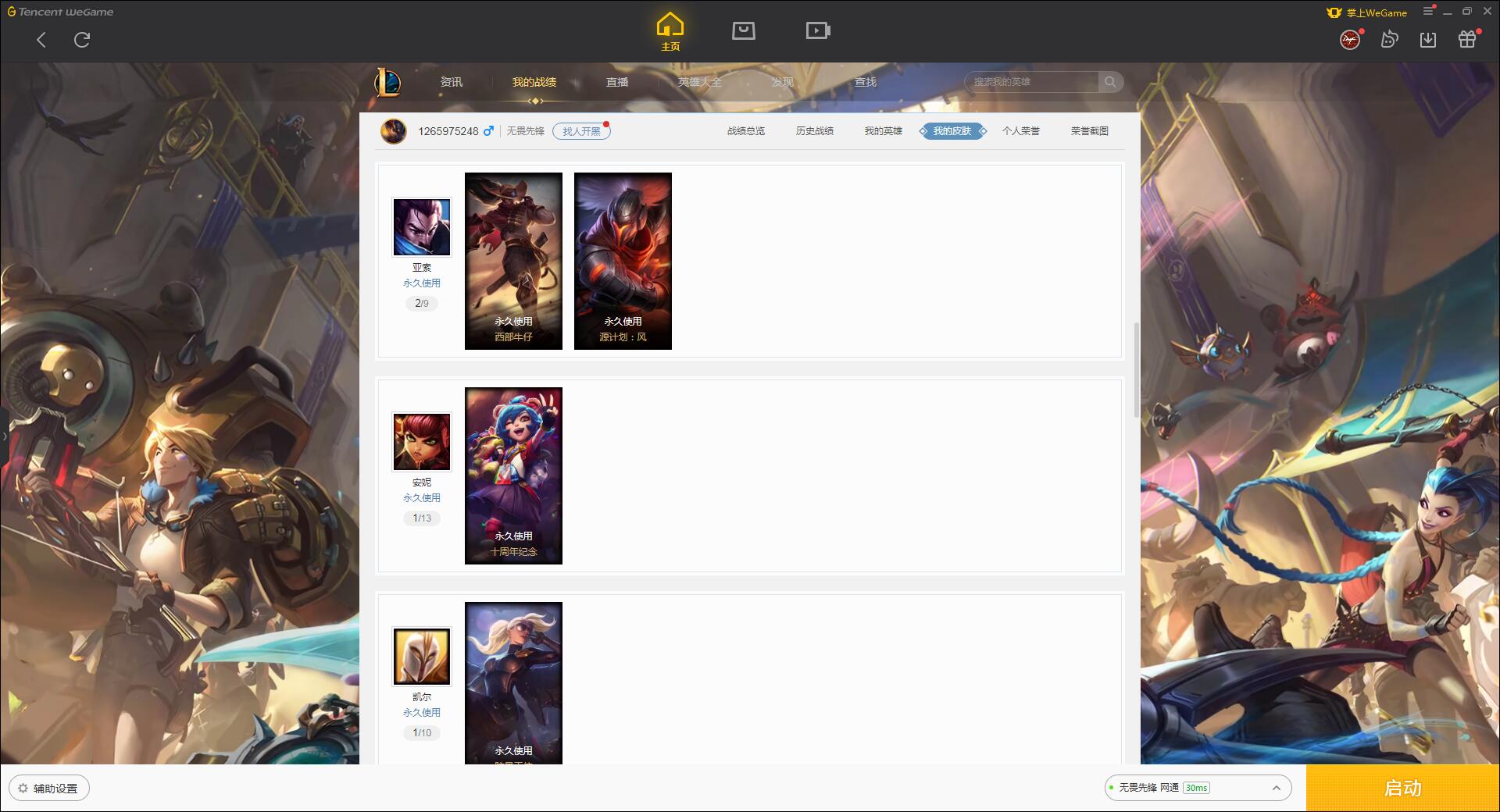Switch to 查找 tab
Image resolution: width=1500 pixels, height=812 pixels.
[x=866, y=82]
